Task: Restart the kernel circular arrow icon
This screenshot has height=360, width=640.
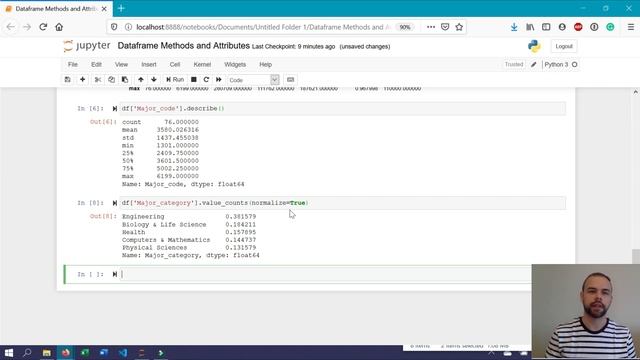Action: (x=206, y=80)
